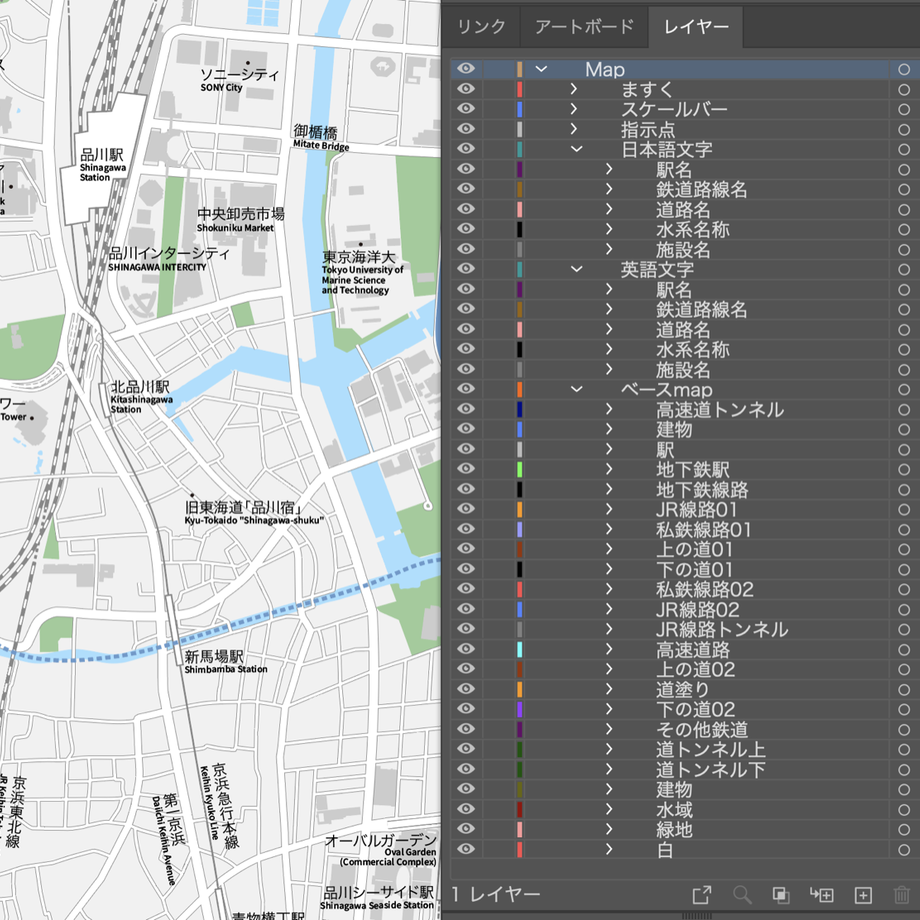The width and height of the screenshot is (920, 920).
Task: Collapse the Map layer chevron
Action: point(542,69)
